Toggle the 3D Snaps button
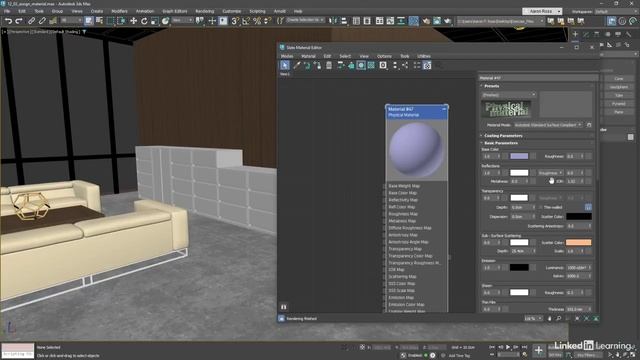The height and width of the screenshot is (360, 640). [x=235, y=21]
